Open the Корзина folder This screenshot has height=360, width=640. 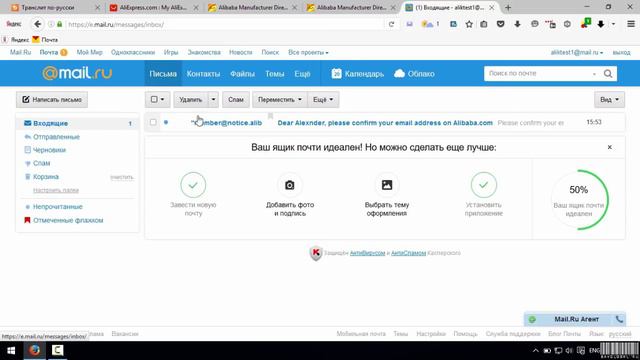[46, 177]
